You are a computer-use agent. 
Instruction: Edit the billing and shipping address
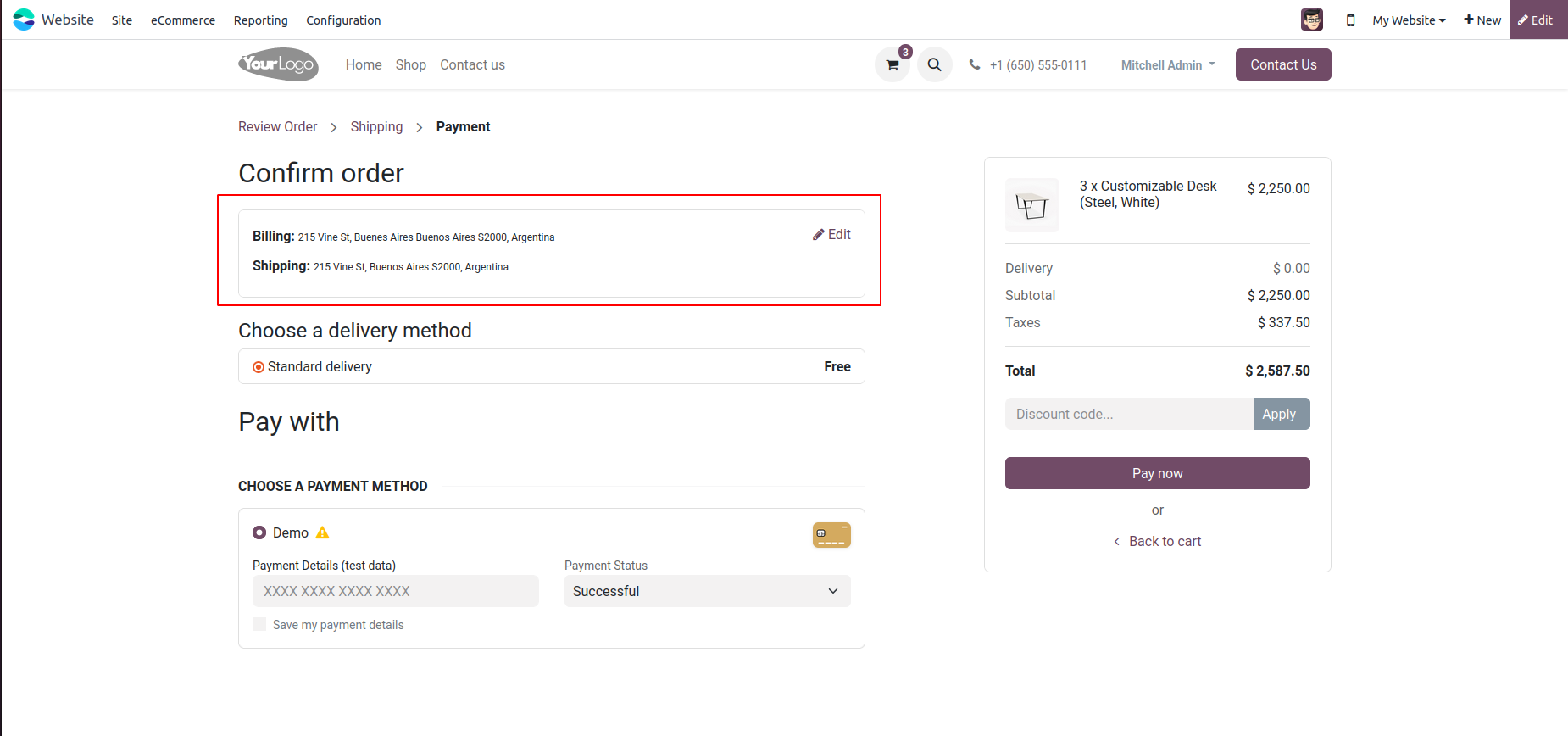click(x=831, y=235)
